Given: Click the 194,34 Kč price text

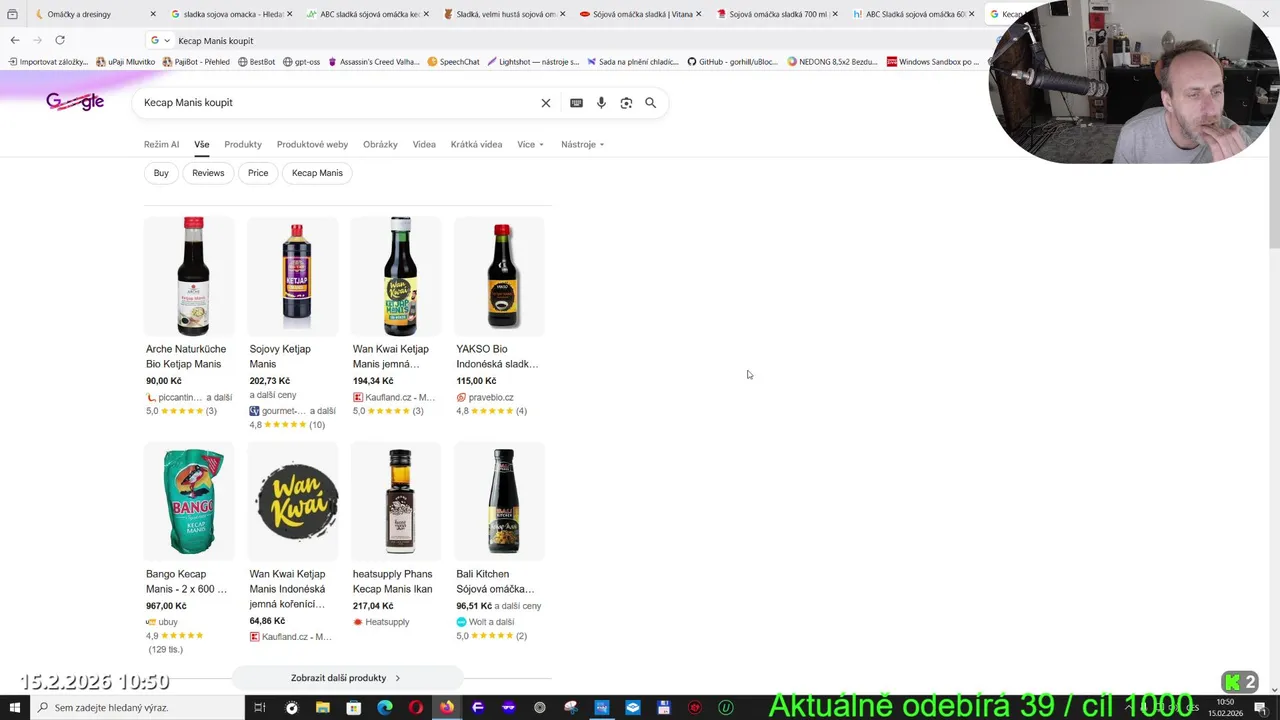Looking at the screenshot, I should [373, 381].
